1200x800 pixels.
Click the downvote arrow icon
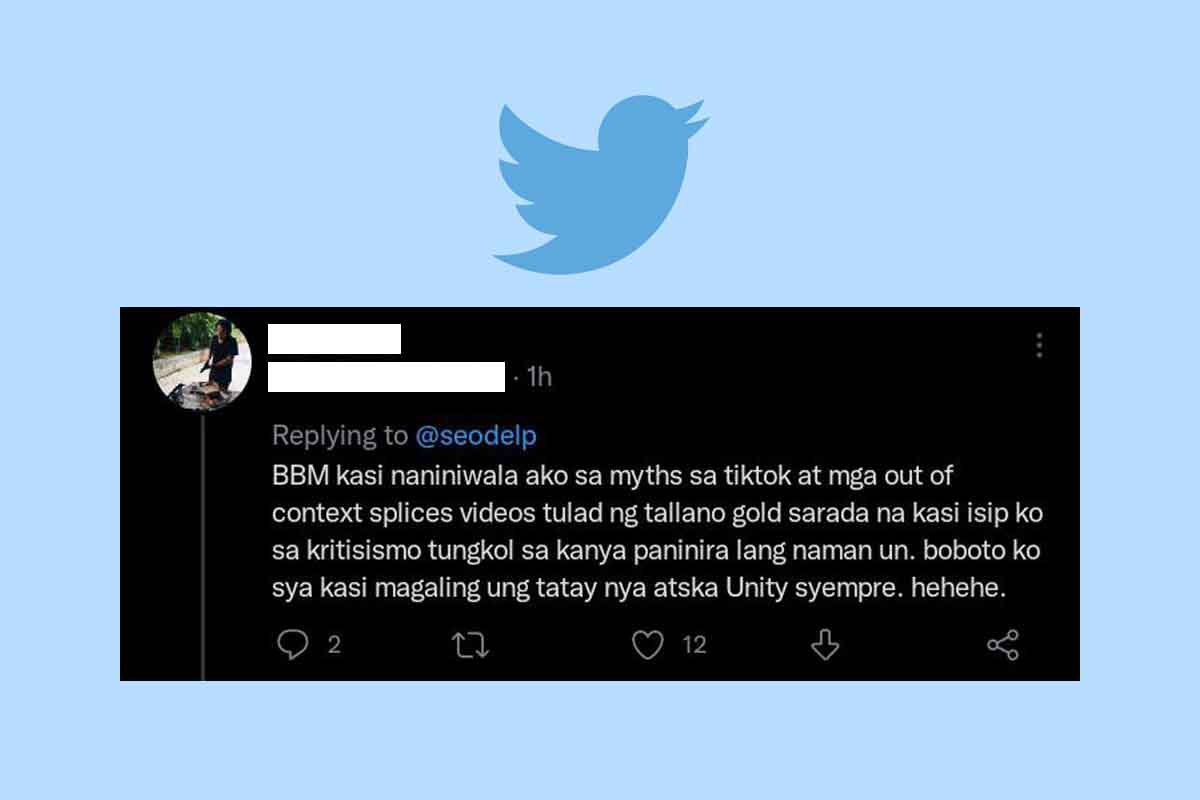[825, 646]
